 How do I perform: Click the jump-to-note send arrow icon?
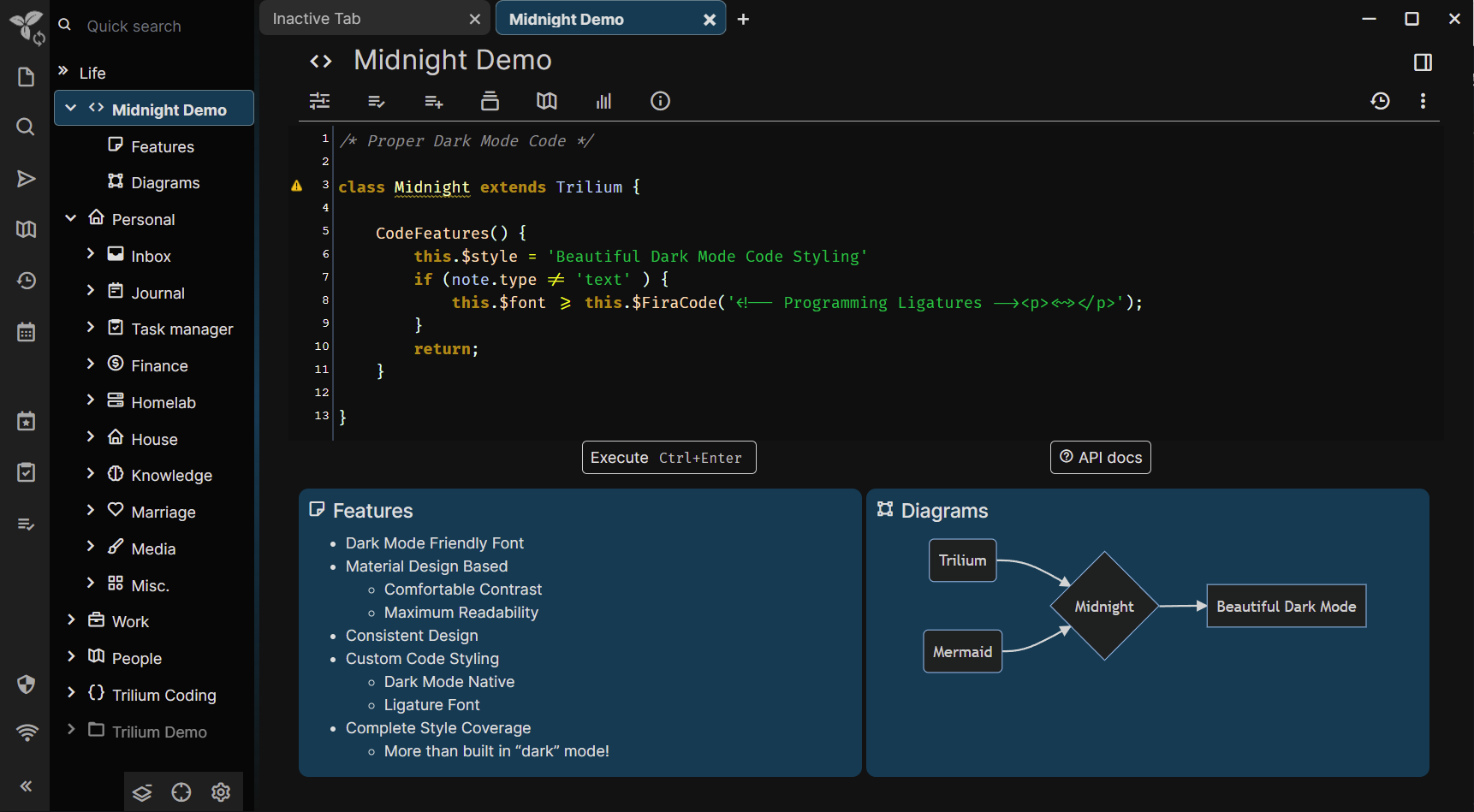26,178
